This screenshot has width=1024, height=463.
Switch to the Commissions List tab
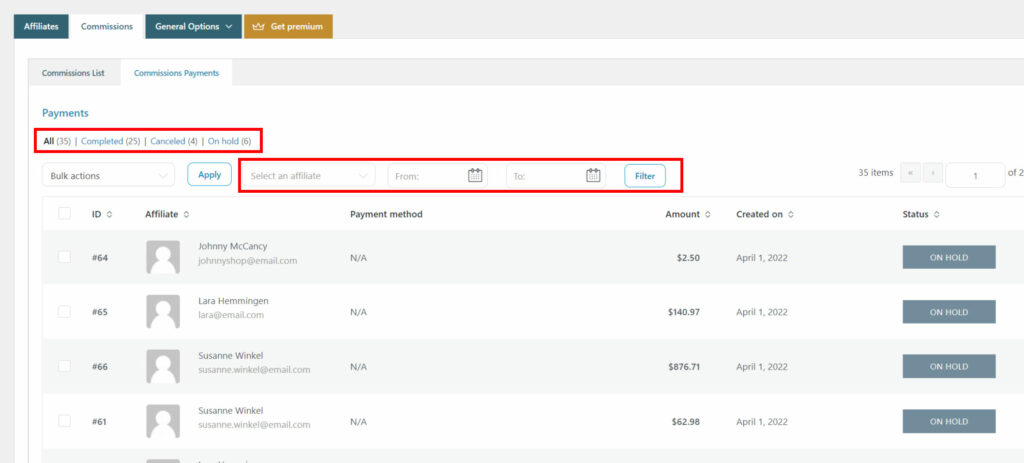[73, 73]
